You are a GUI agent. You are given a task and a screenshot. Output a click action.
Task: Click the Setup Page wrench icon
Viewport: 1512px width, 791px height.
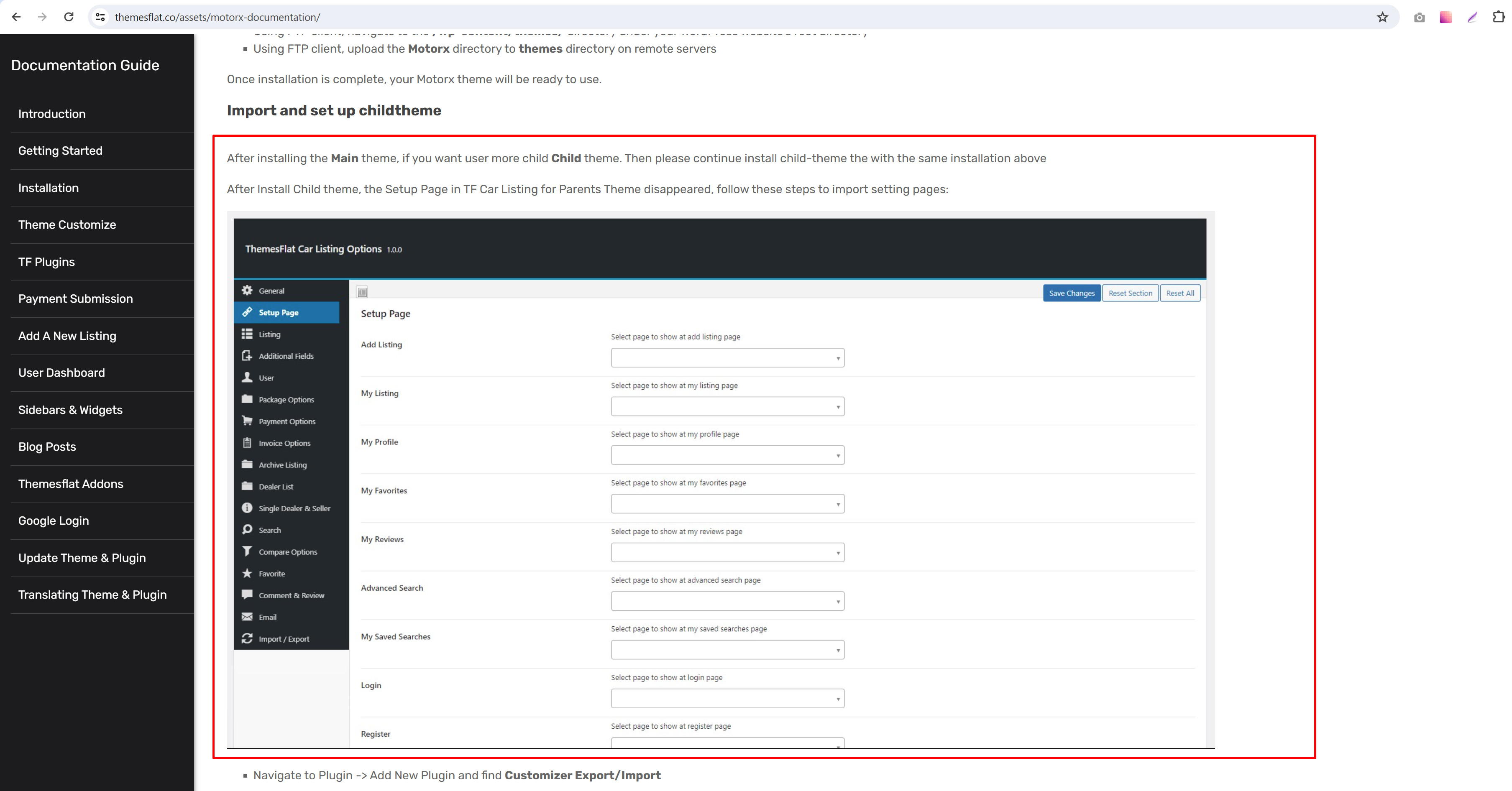(247, 312)
